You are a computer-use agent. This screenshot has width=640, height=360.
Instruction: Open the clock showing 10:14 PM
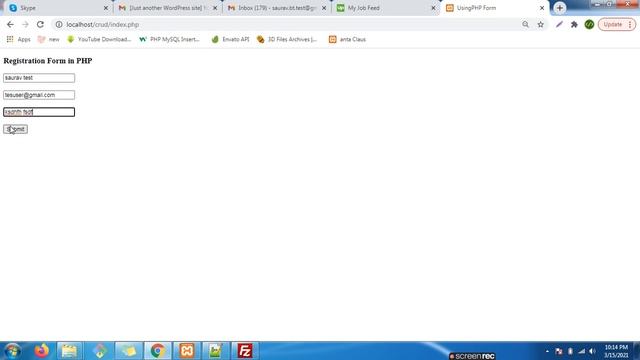coord(616,351)
